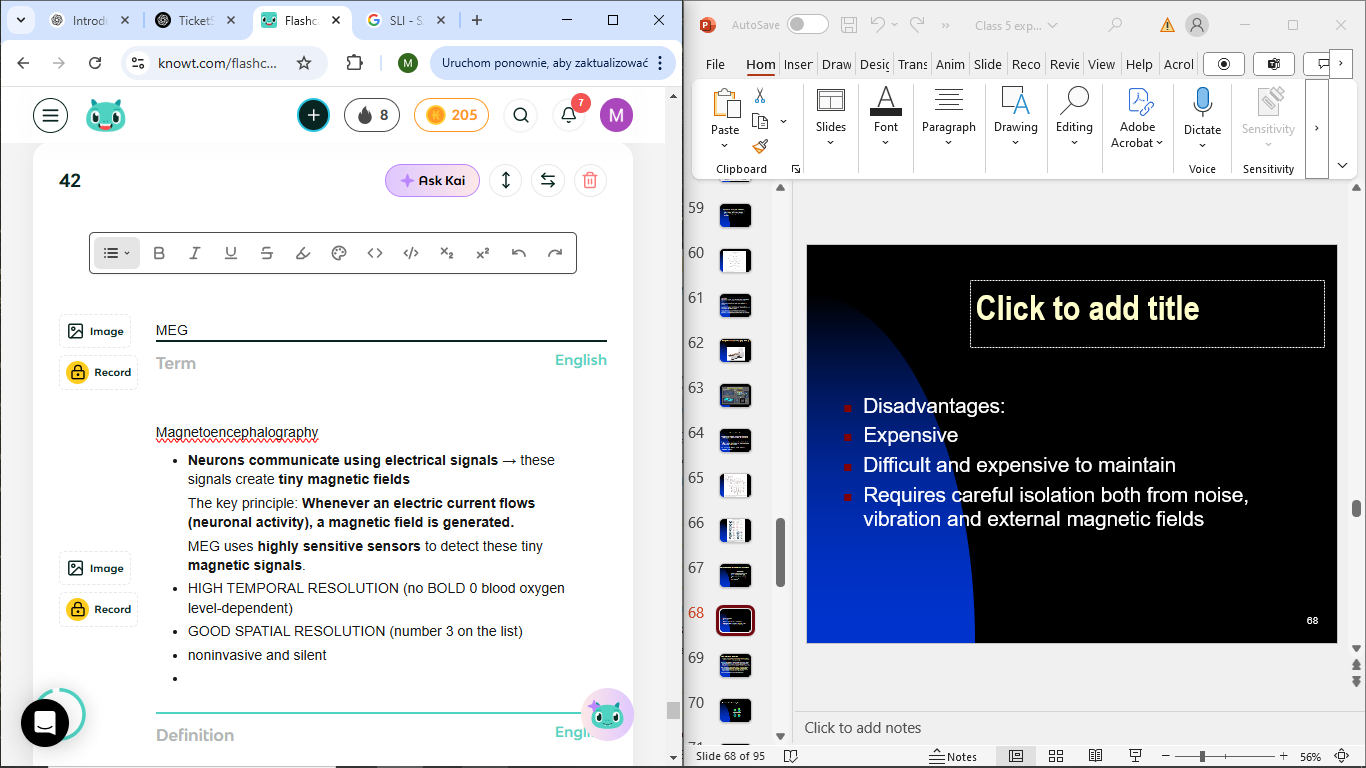The width and height of the screenshot is (1366, 768).
Task: Expand the Chrome tab search dropdown
Action: point(22,20)
